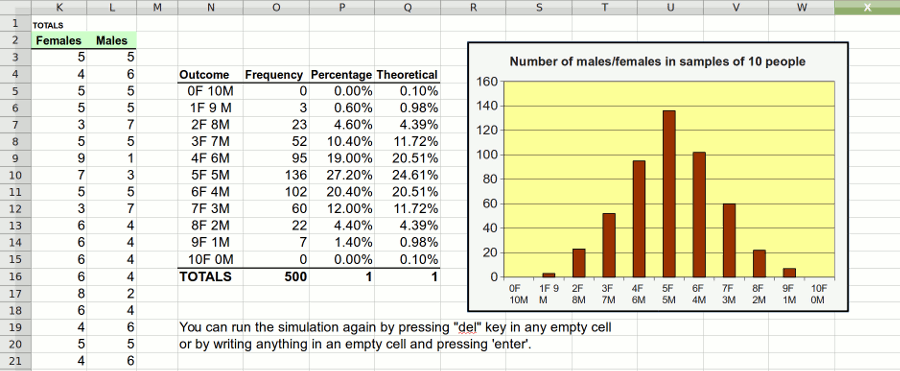The width and height of the screenshot is (900, 371).
Task: Select the 7F 3M outcome cell
Action: pos(210,208)
